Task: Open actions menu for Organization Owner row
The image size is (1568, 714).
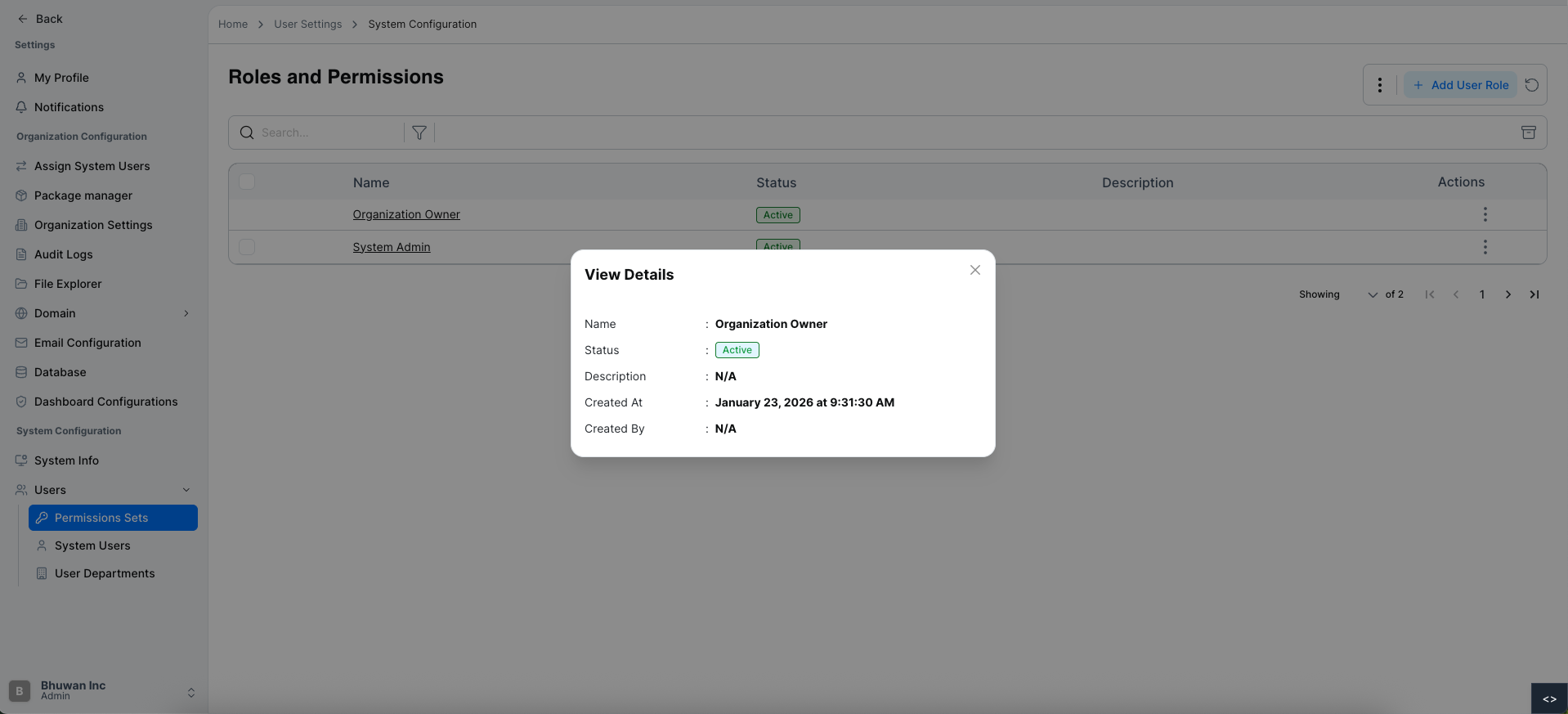Action: (1485, 214)
